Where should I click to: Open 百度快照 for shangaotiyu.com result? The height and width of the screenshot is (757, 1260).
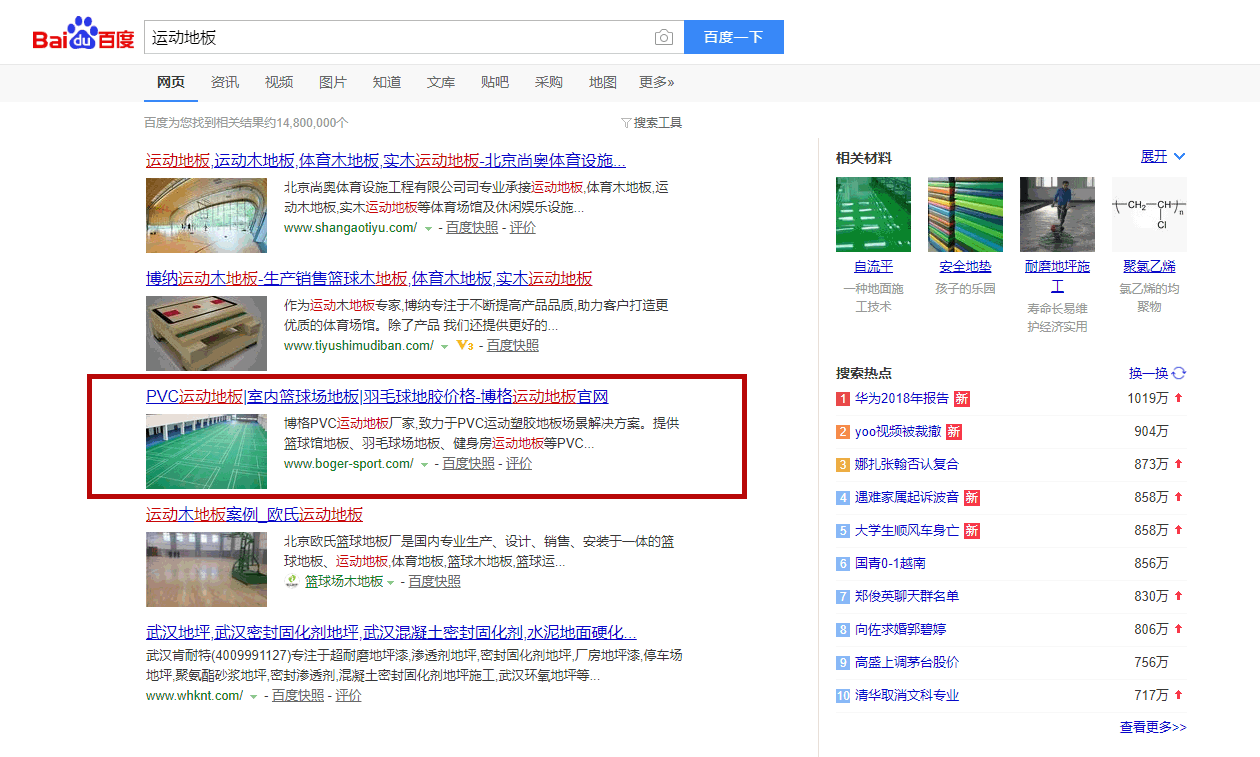click(472, 228)
